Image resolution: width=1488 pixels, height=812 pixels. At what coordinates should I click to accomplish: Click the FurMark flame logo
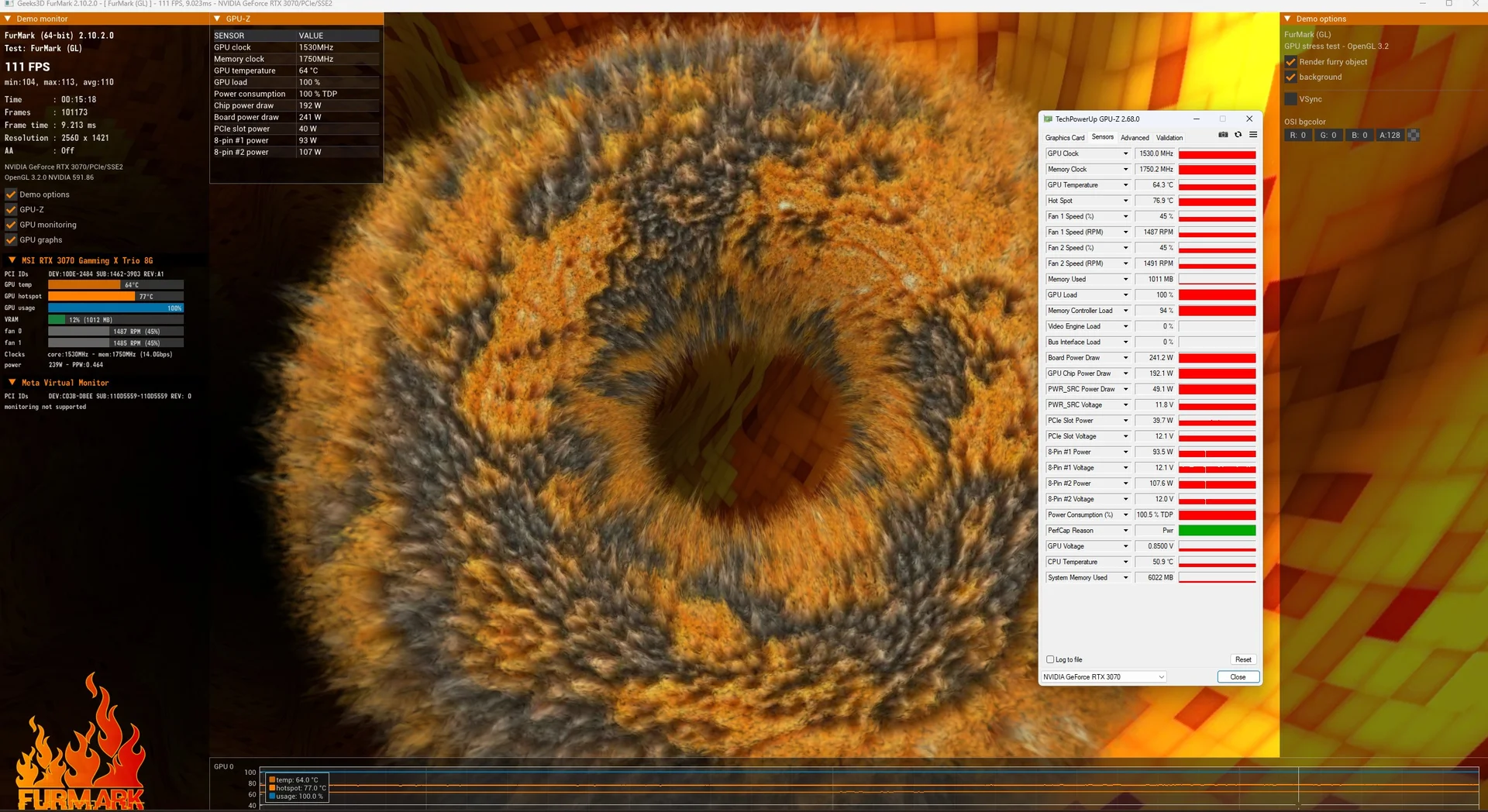point(81,742)
